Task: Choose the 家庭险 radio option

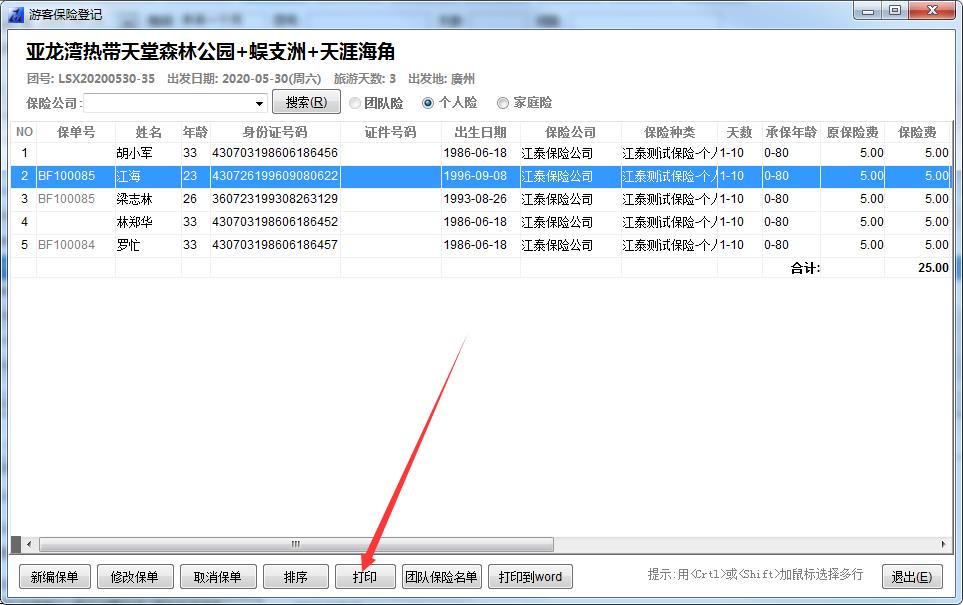Action: pyautogui.click(x=503, y=102)
